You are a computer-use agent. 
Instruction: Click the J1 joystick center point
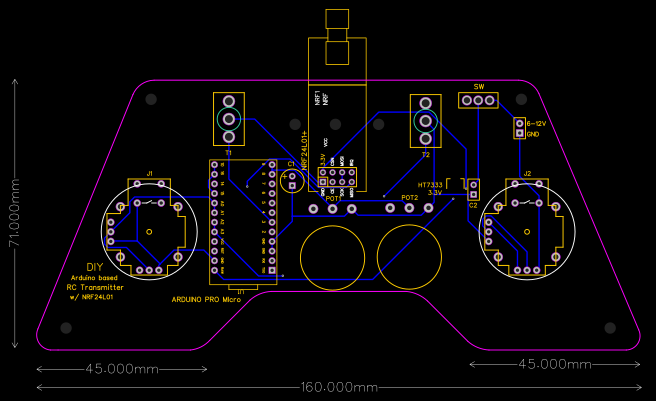(149, 231)
